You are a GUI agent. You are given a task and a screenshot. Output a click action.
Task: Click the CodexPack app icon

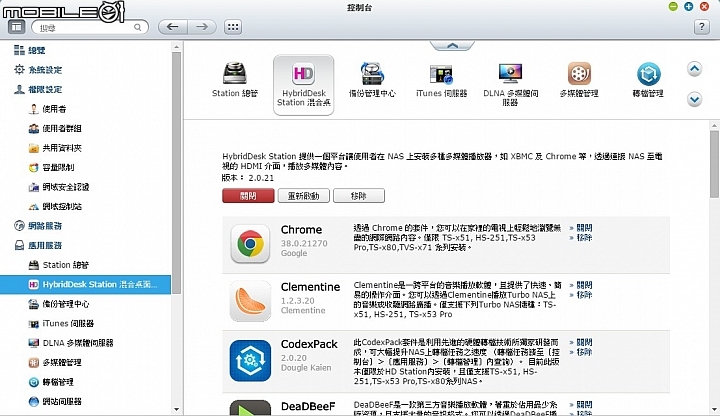coord(250,360)
